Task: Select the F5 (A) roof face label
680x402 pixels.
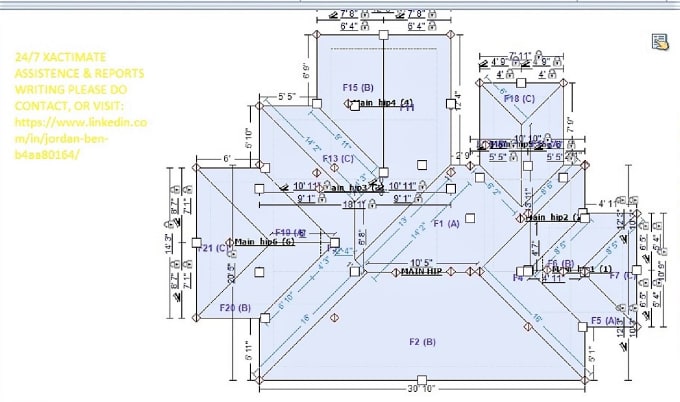Action: 606,320
